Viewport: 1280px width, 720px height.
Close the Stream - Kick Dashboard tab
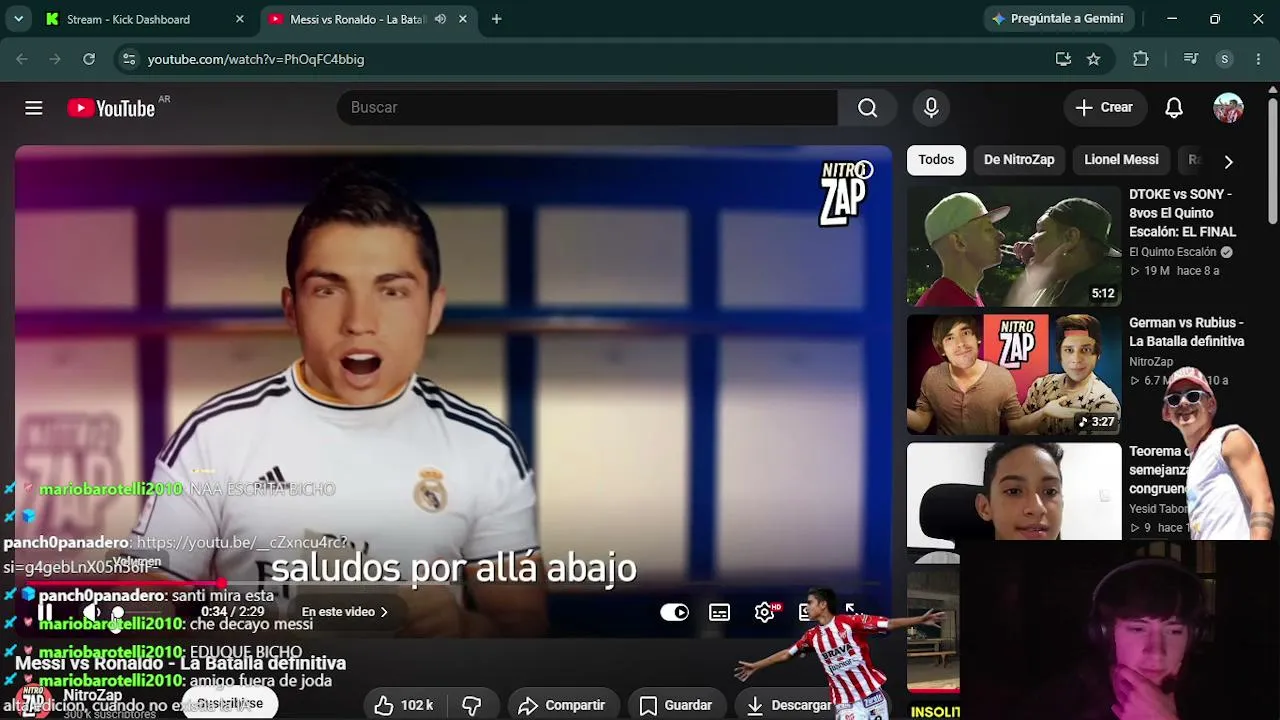tap(240, 19)
